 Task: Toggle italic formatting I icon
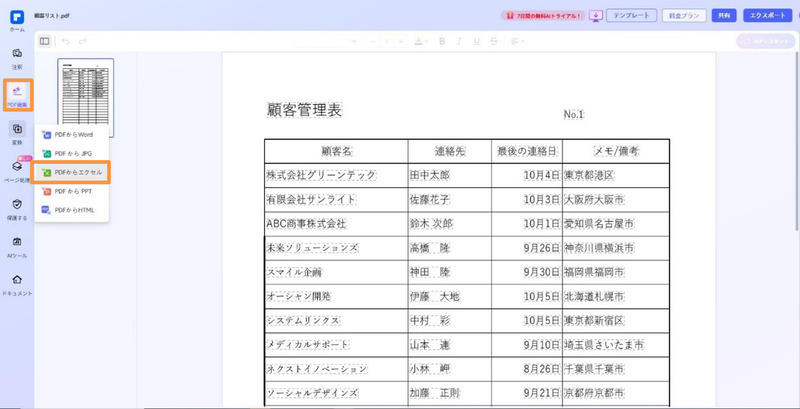tap(459, 41)
